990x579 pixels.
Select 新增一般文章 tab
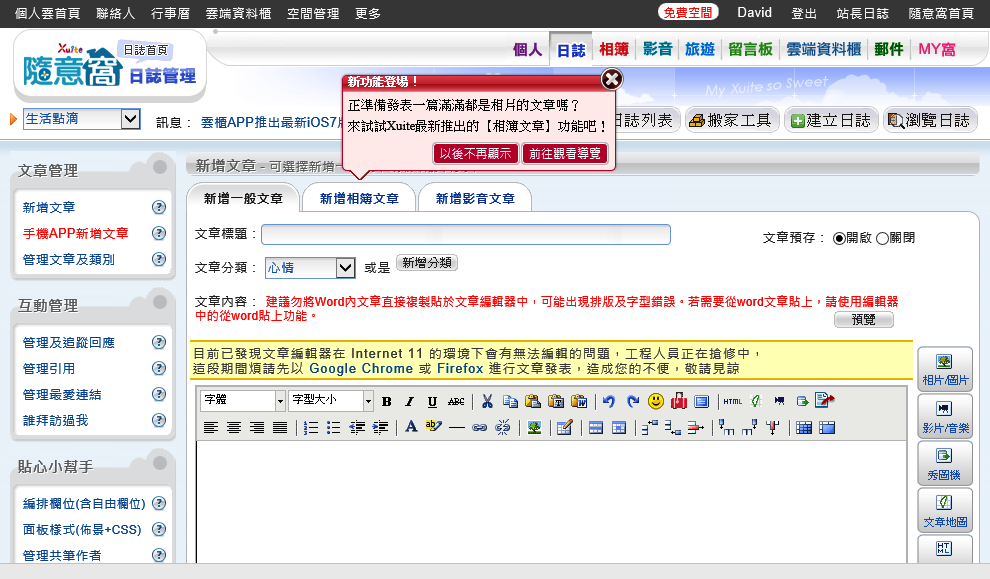click(243, 198)
